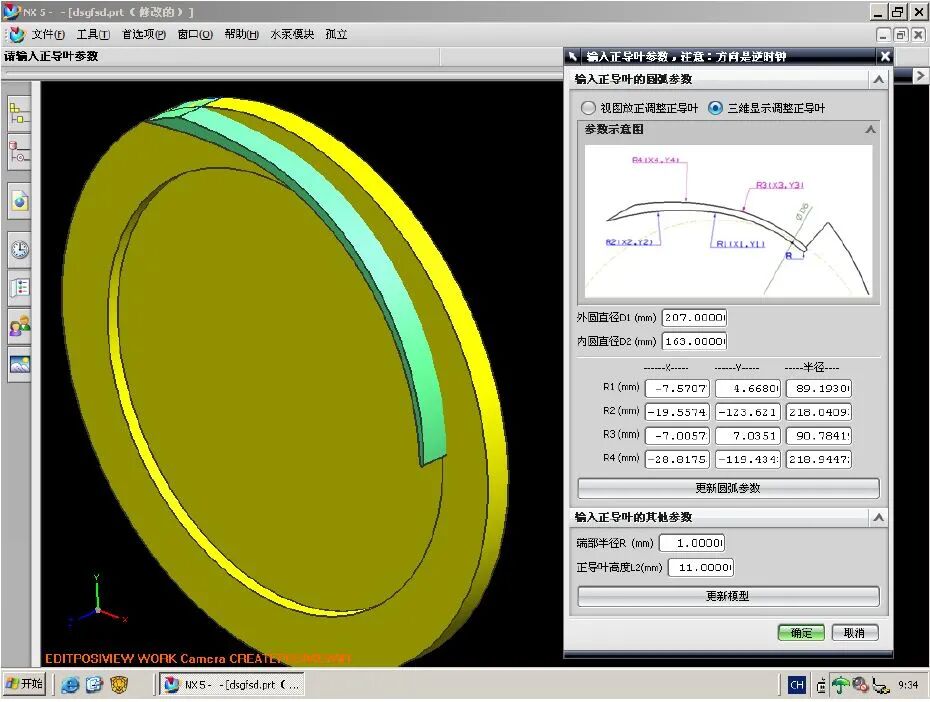Click the 更新模型 button
The image size is (930, 702).
728,596
